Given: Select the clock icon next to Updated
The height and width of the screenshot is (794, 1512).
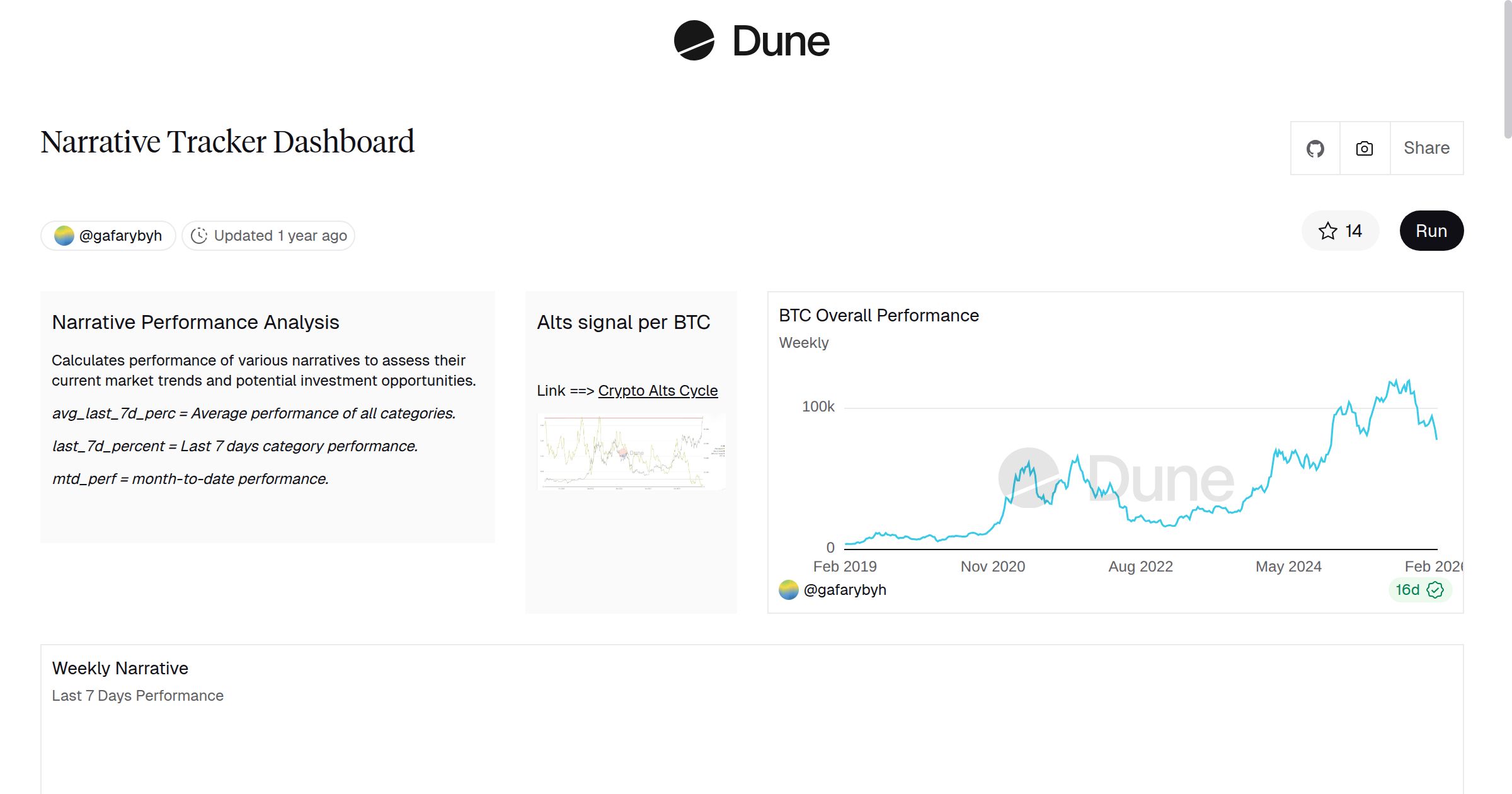Looking at the screenshot, I should [x=199, y=235].
